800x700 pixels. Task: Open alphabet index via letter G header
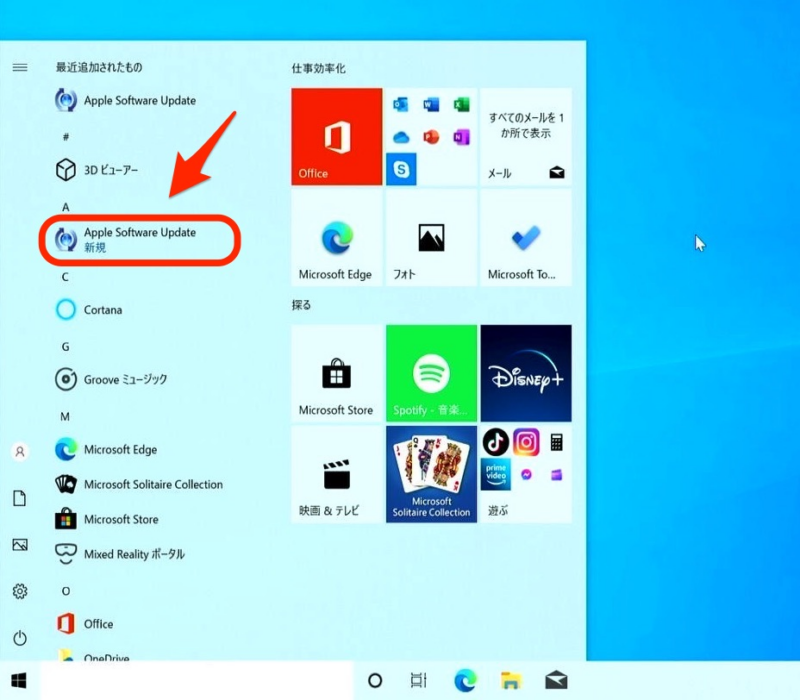pos(65,347)
